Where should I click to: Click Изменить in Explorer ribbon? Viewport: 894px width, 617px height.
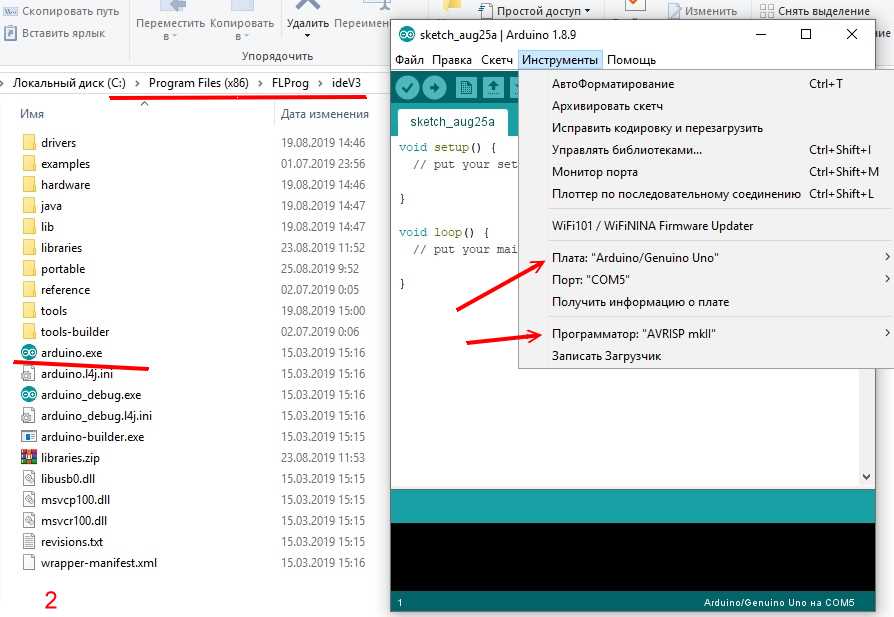coord(703,11)
